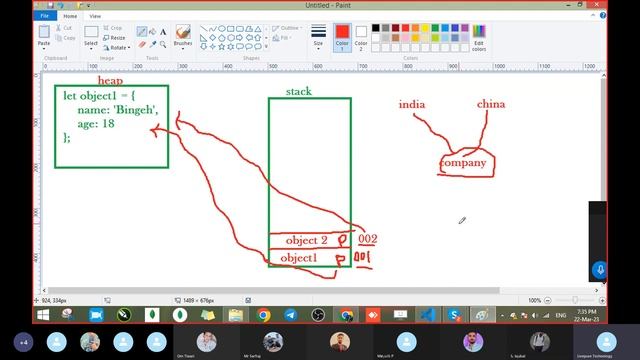640x360 pixels.
Task: Select the Pencil tool
Action: 142,31
